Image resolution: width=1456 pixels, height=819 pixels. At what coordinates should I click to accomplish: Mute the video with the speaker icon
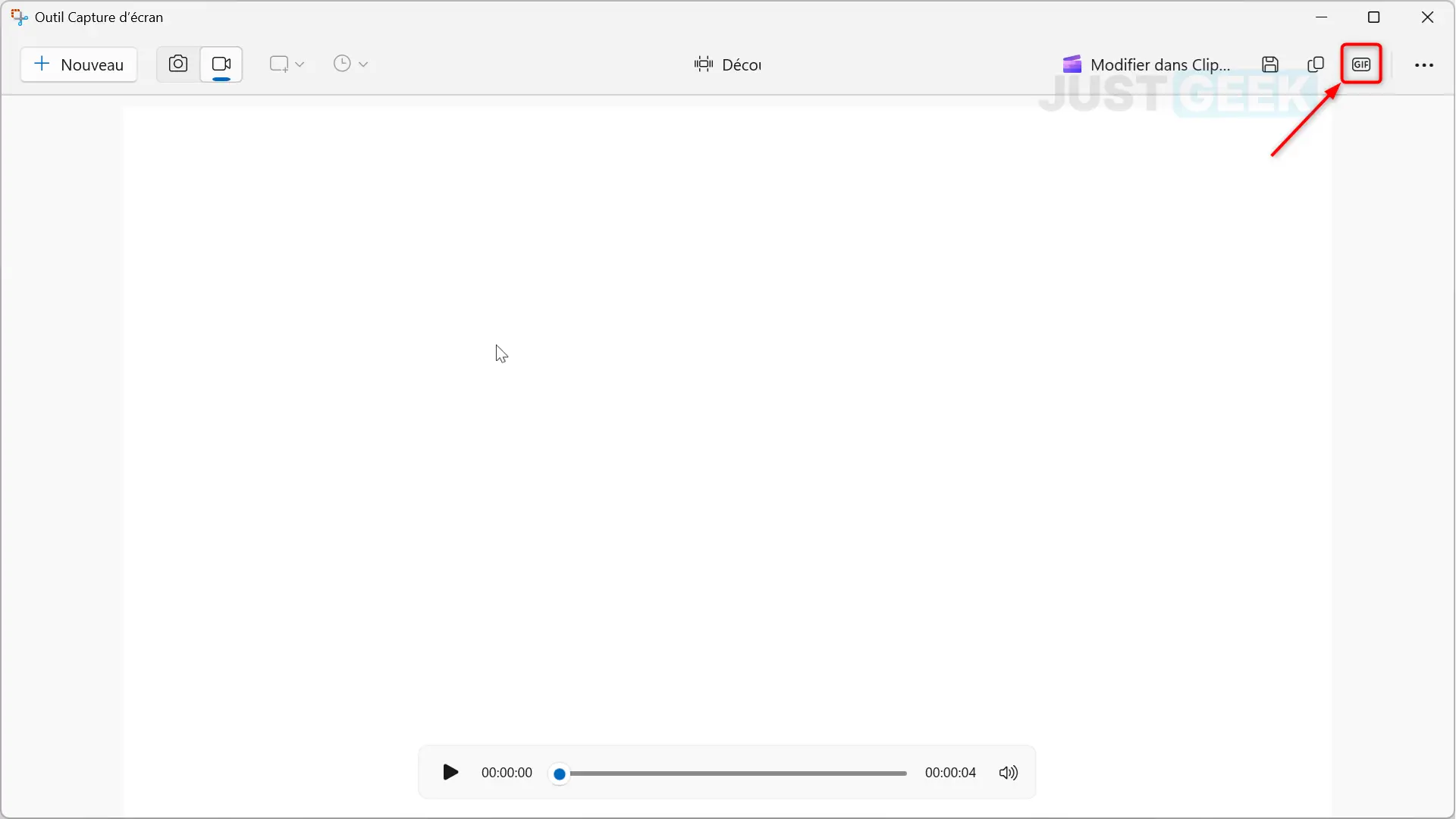click(x=1009, y=773)
